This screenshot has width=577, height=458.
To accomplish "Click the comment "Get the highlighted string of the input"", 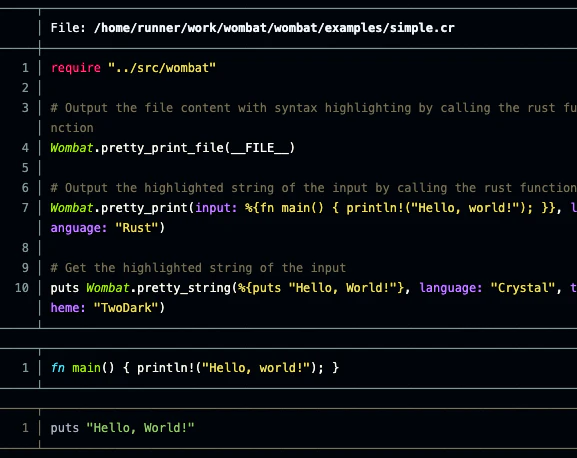I will (198, 268).
